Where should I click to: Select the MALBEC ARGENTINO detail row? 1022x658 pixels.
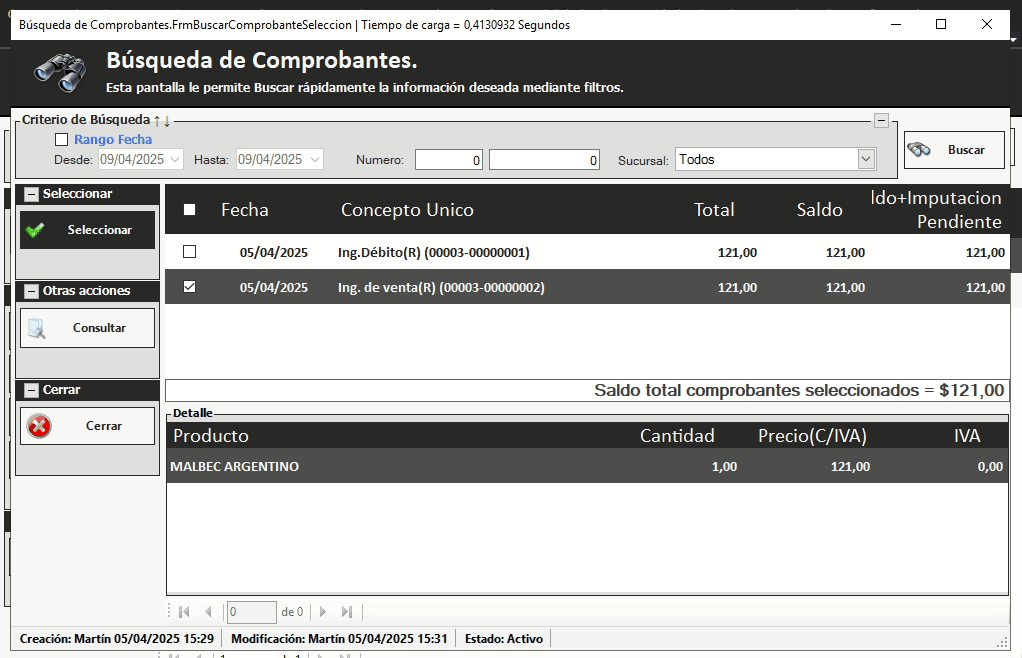pos(234,466)
